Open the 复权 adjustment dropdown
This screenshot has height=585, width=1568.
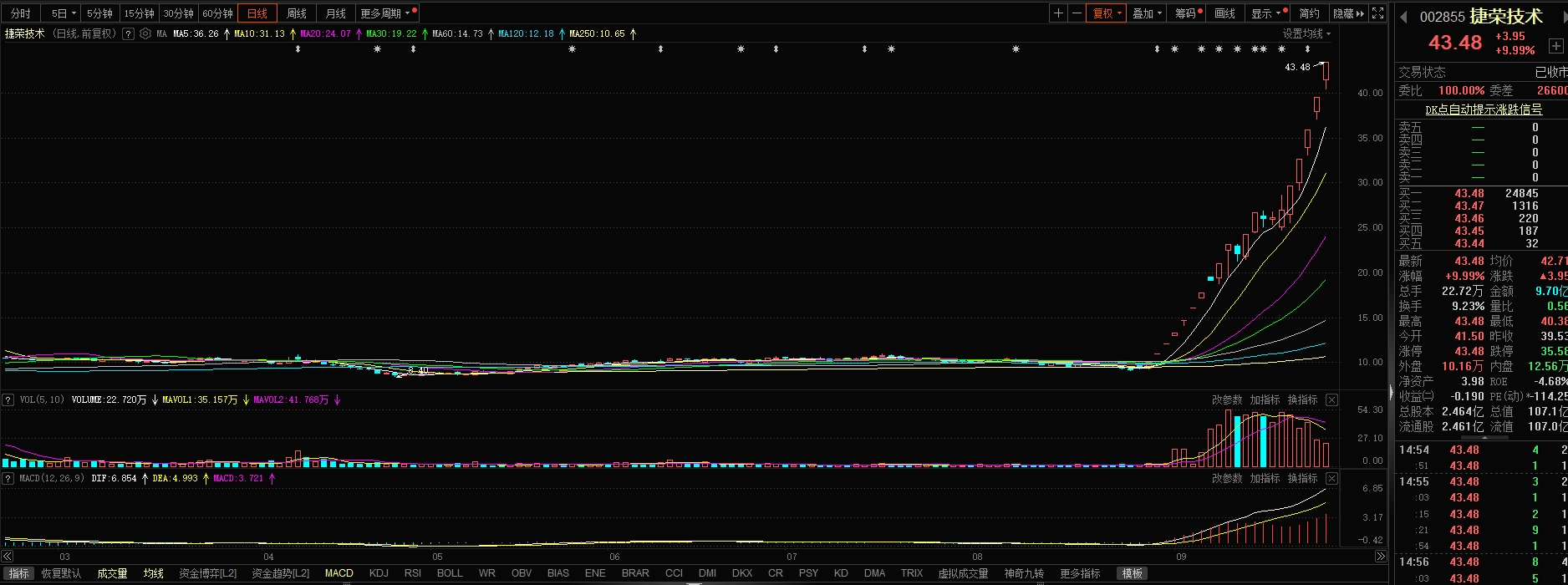[x=1107, y=13]
